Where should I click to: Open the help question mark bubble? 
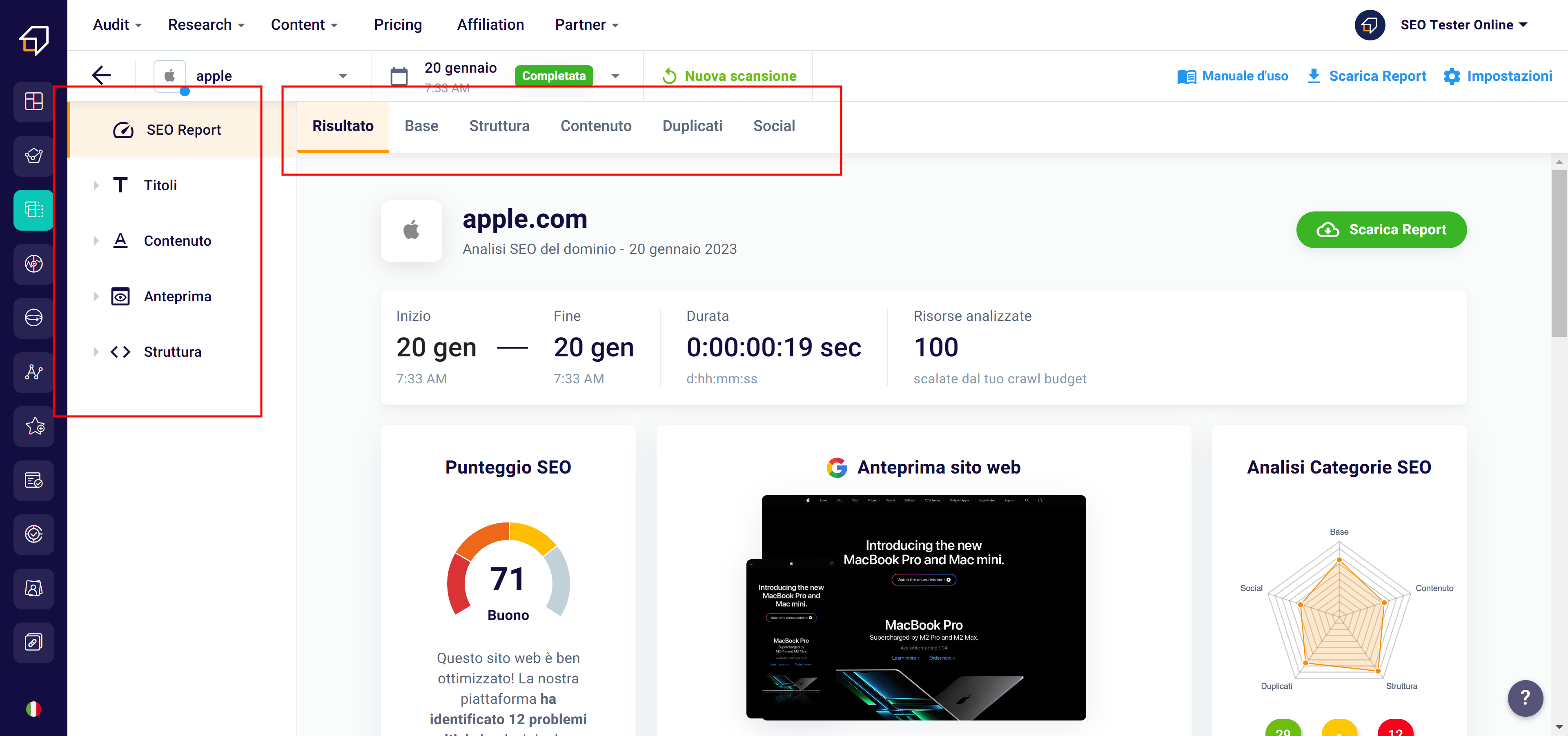click(x=1525, y=698)
